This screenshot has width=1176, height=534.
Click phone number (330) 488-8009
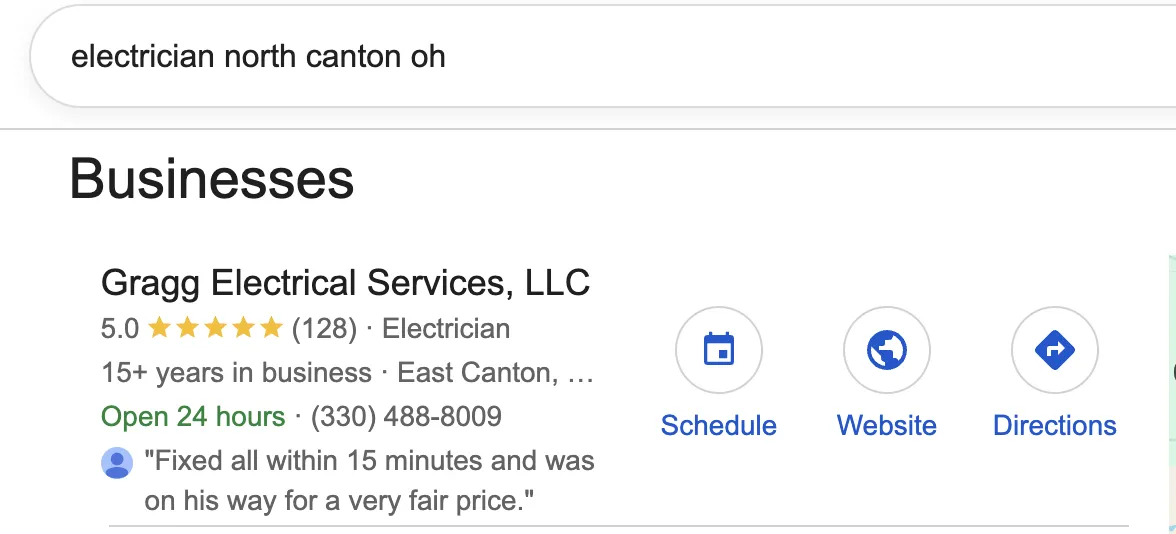(x=406, y=416)
